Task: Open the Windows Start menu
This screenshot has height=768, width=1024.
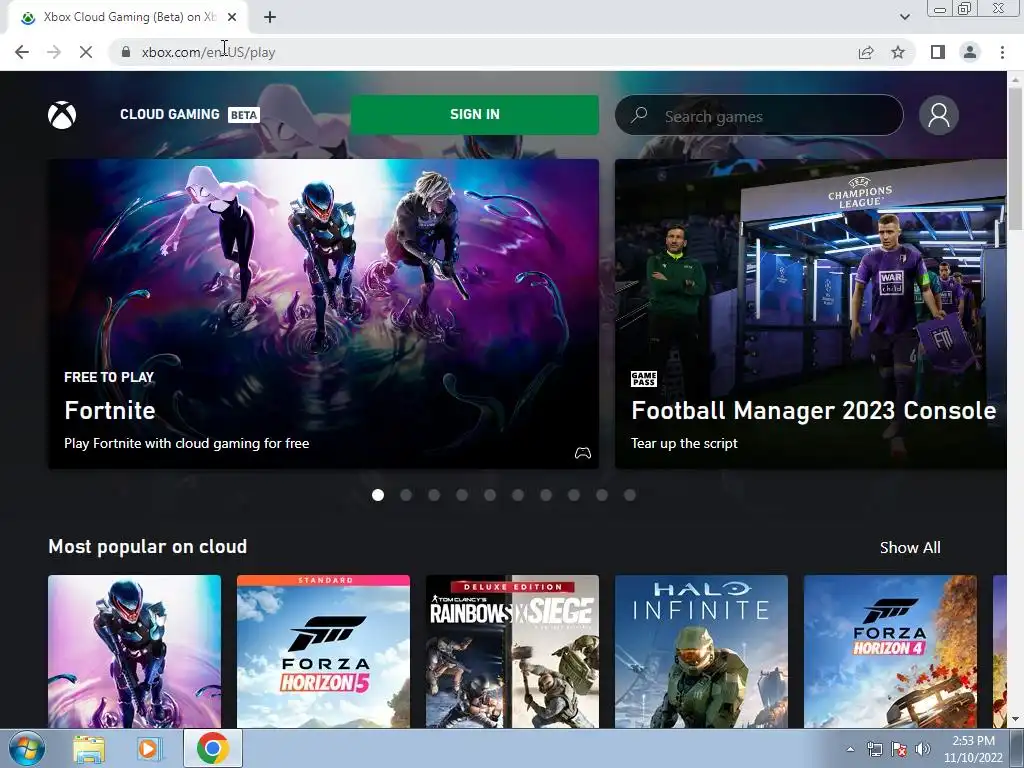Action: (27, 748)
